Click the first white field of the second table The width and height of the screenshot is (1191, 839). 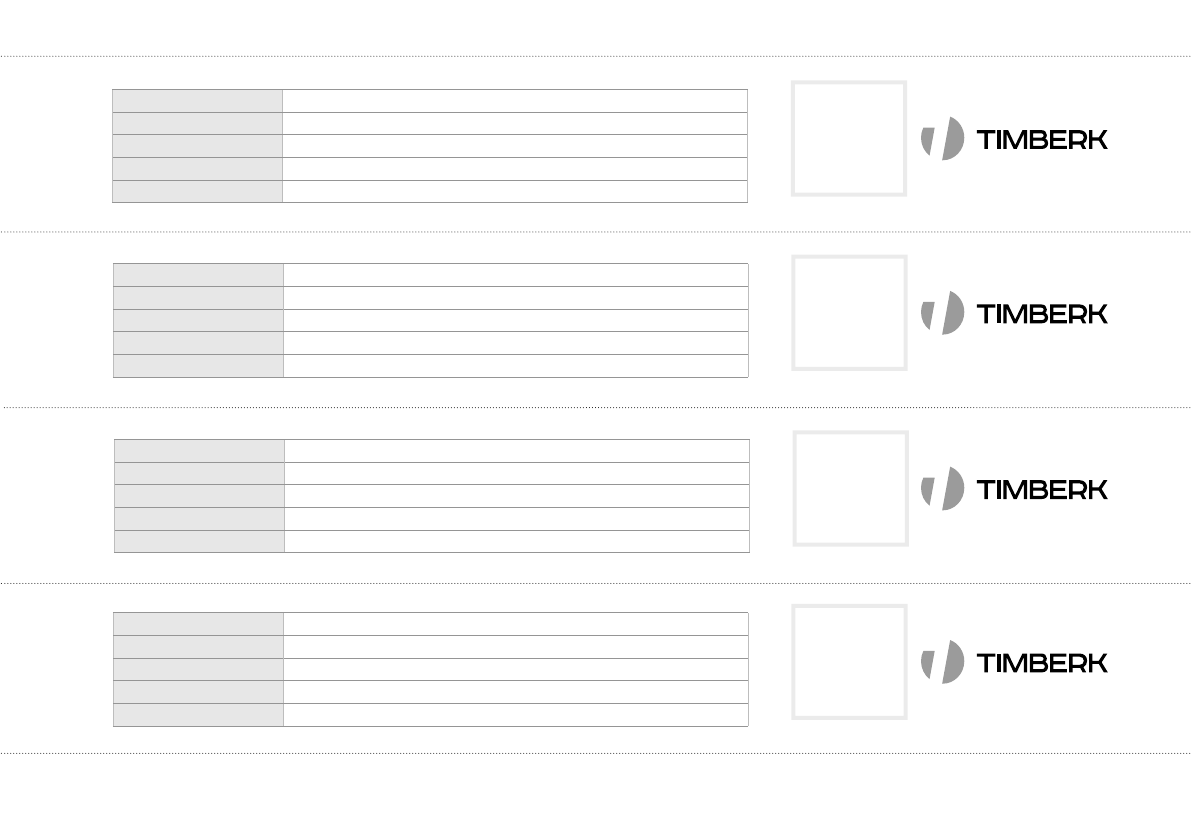click(515, 275)
